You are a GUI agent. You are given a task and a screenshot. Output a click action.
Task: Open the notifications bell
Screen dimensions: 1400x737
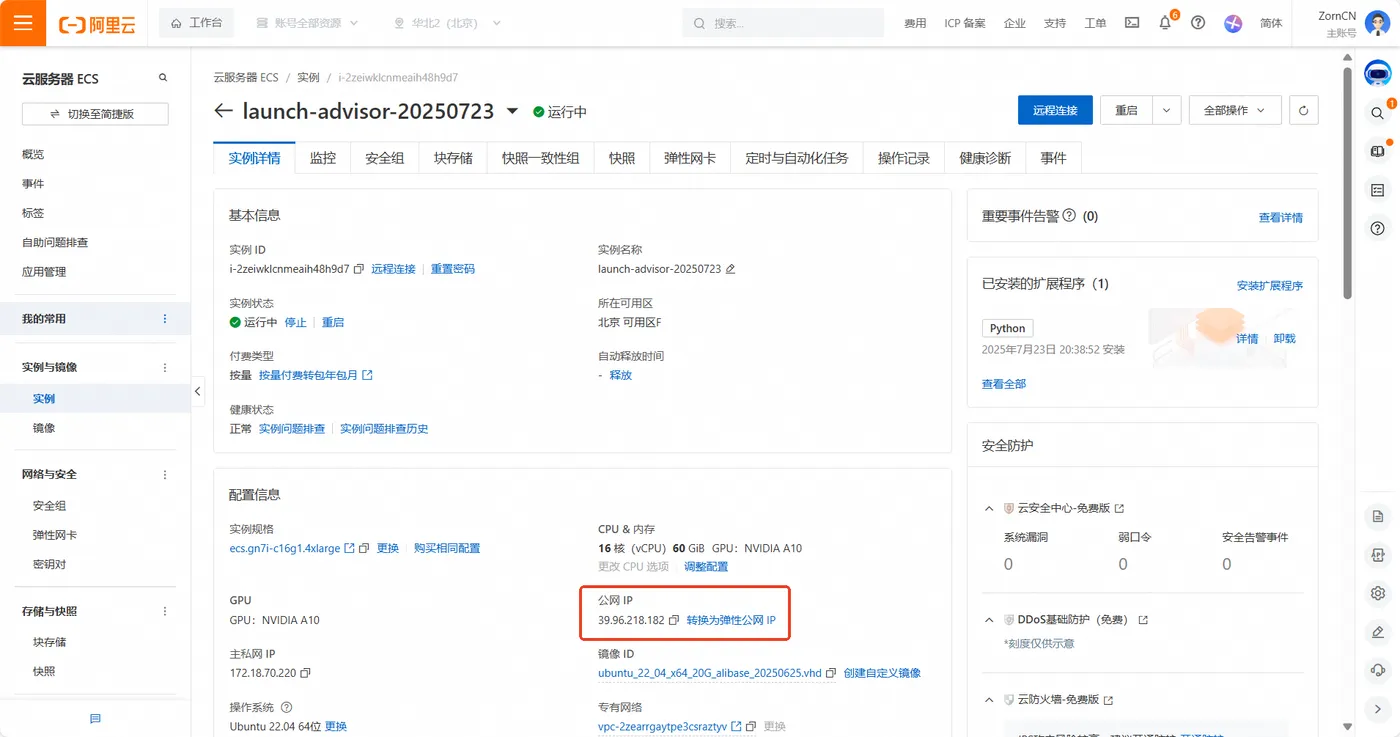pos(1165,23)
